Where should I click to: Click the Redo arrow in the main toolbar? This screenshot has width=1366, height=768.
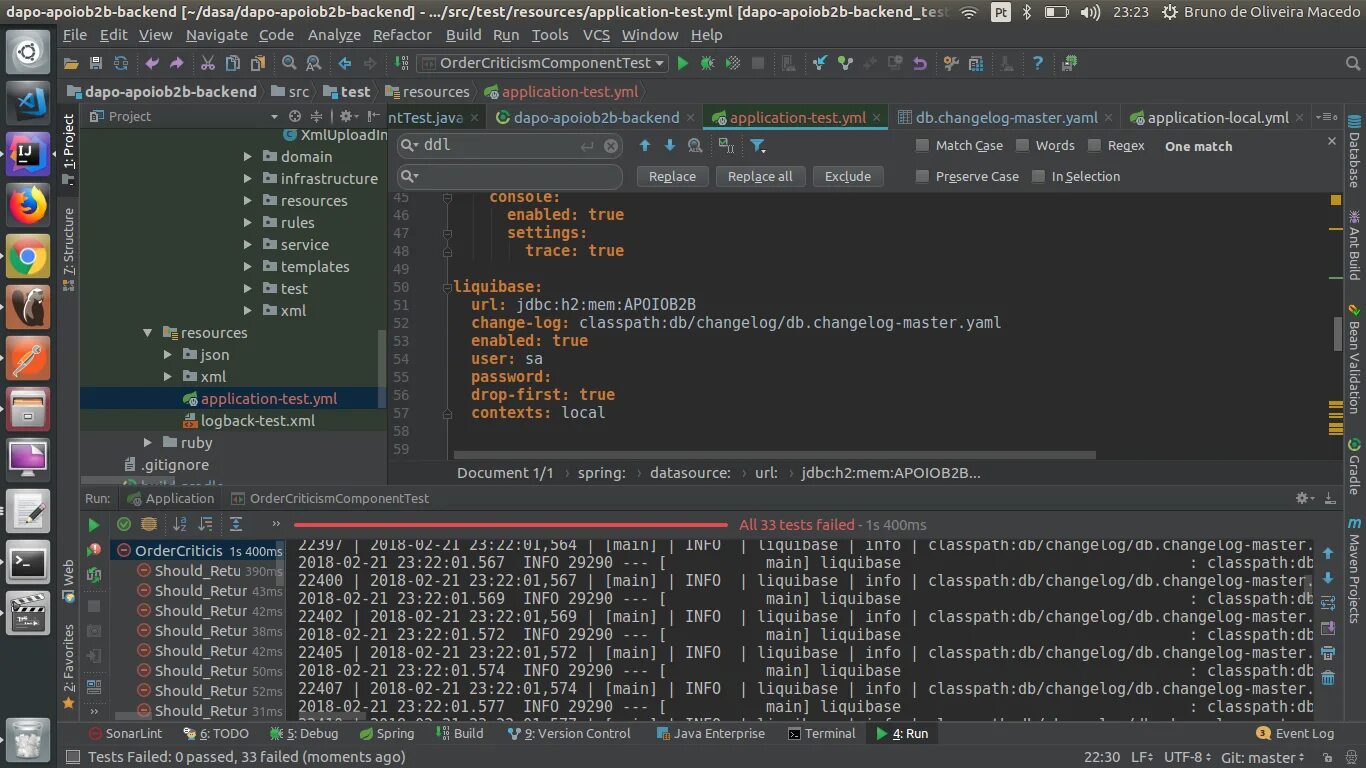(x=176, y=63)
